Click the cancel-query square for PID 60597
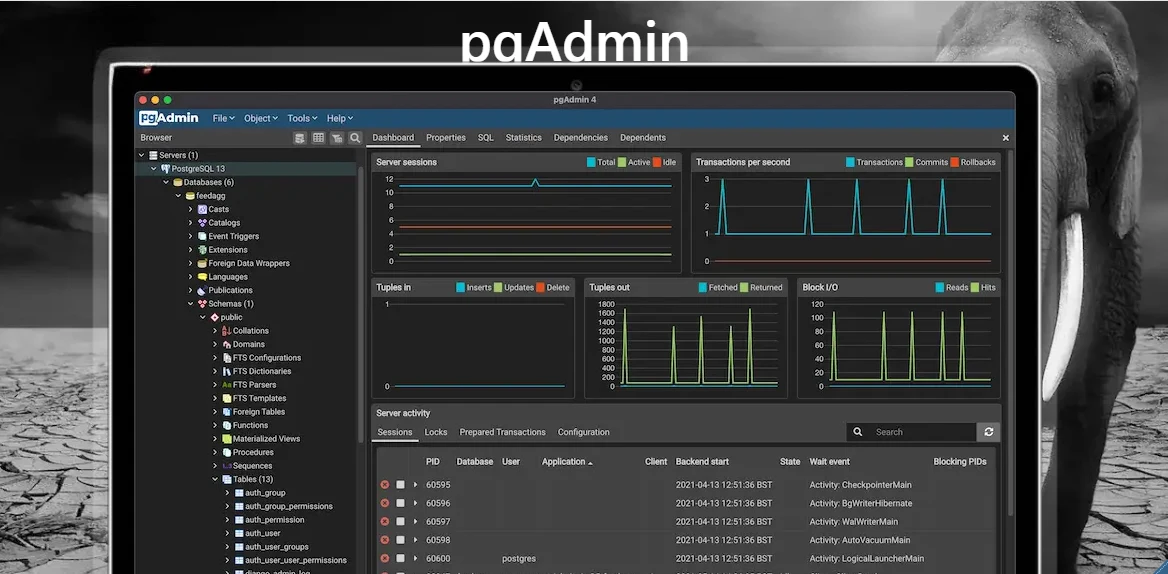This screenshot has height=574, width=1168. (400, 522)
